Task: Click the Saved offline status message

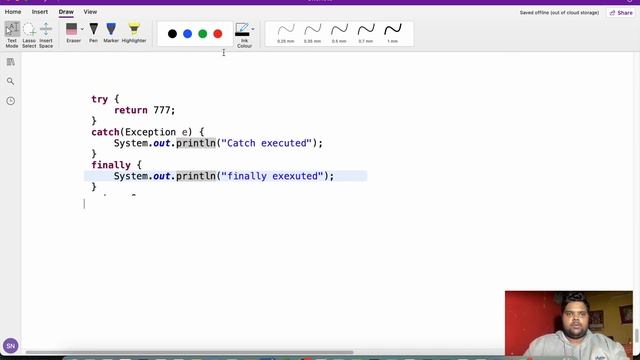Action: coord(559,13)
